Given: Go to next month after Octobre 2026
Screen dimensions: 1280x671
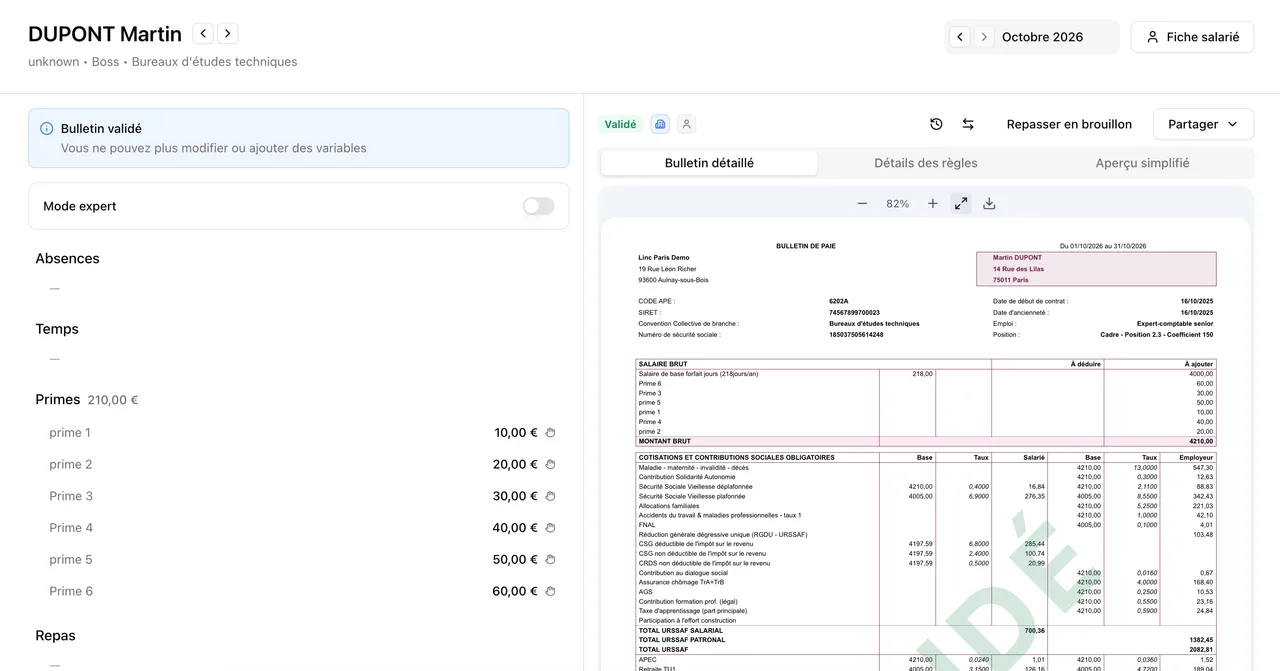Looking at the screenshot, I should tap(984, 37).
